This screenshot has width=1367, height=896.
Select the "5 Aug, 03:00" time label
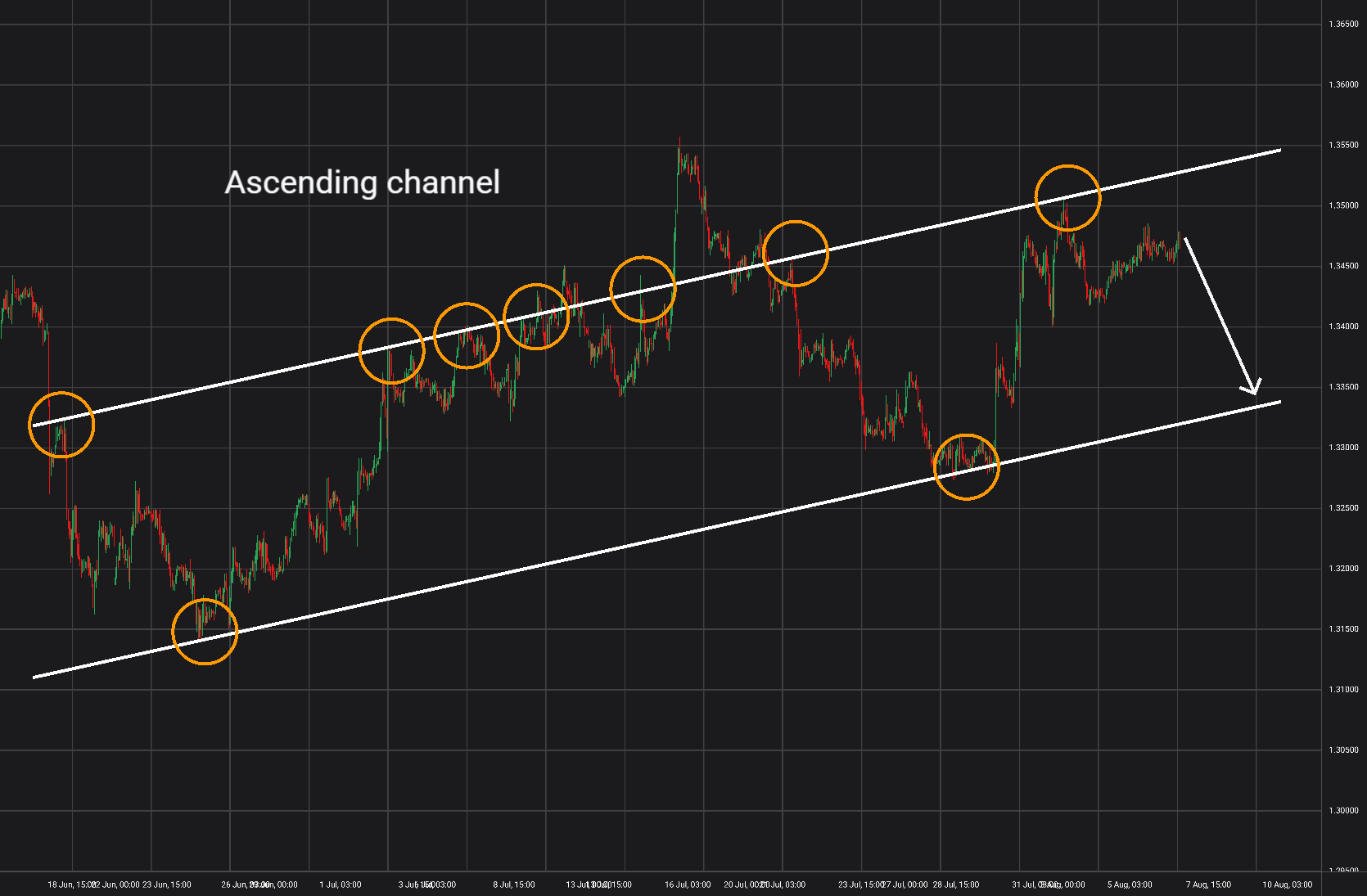(x=1130, y=885)
